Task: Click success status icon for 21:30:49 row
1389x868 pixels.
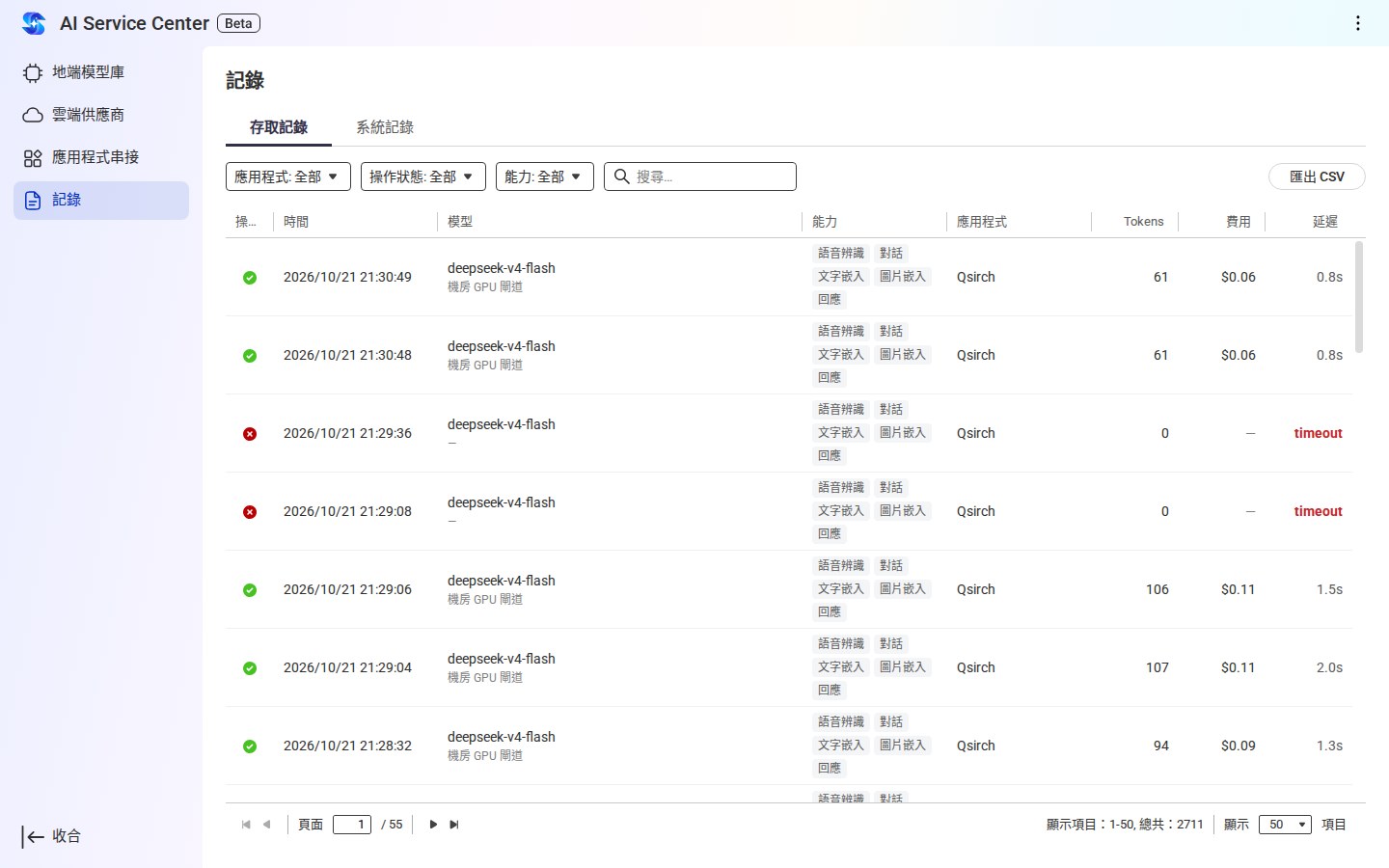Action: point(250,278)
